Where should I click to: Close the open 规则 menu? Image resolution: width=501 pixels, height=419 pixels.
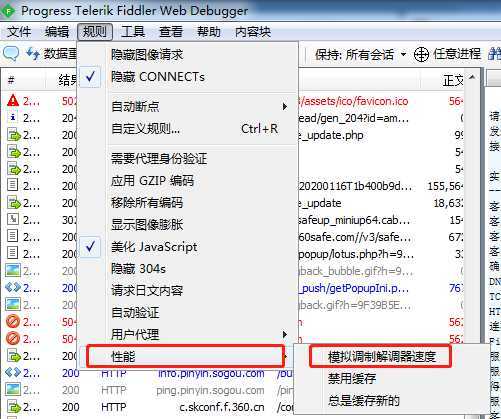pyautogui.click(x=95, y=32)
